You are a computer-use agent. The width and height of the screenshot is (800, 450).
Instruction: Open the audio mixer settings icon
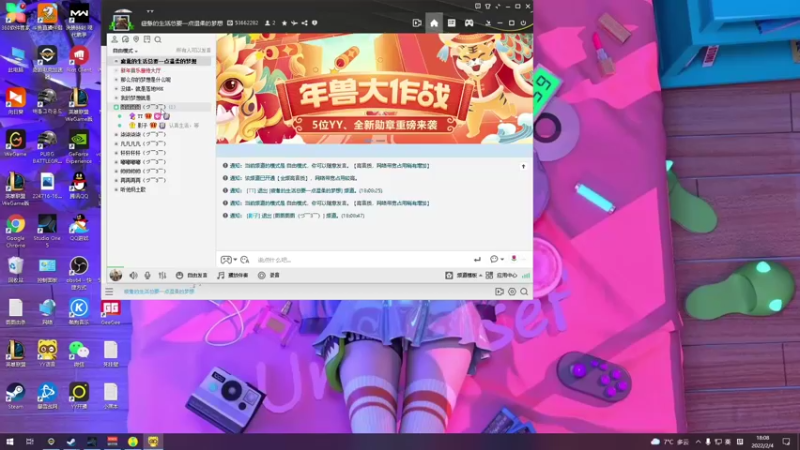[x=162, y=276]
